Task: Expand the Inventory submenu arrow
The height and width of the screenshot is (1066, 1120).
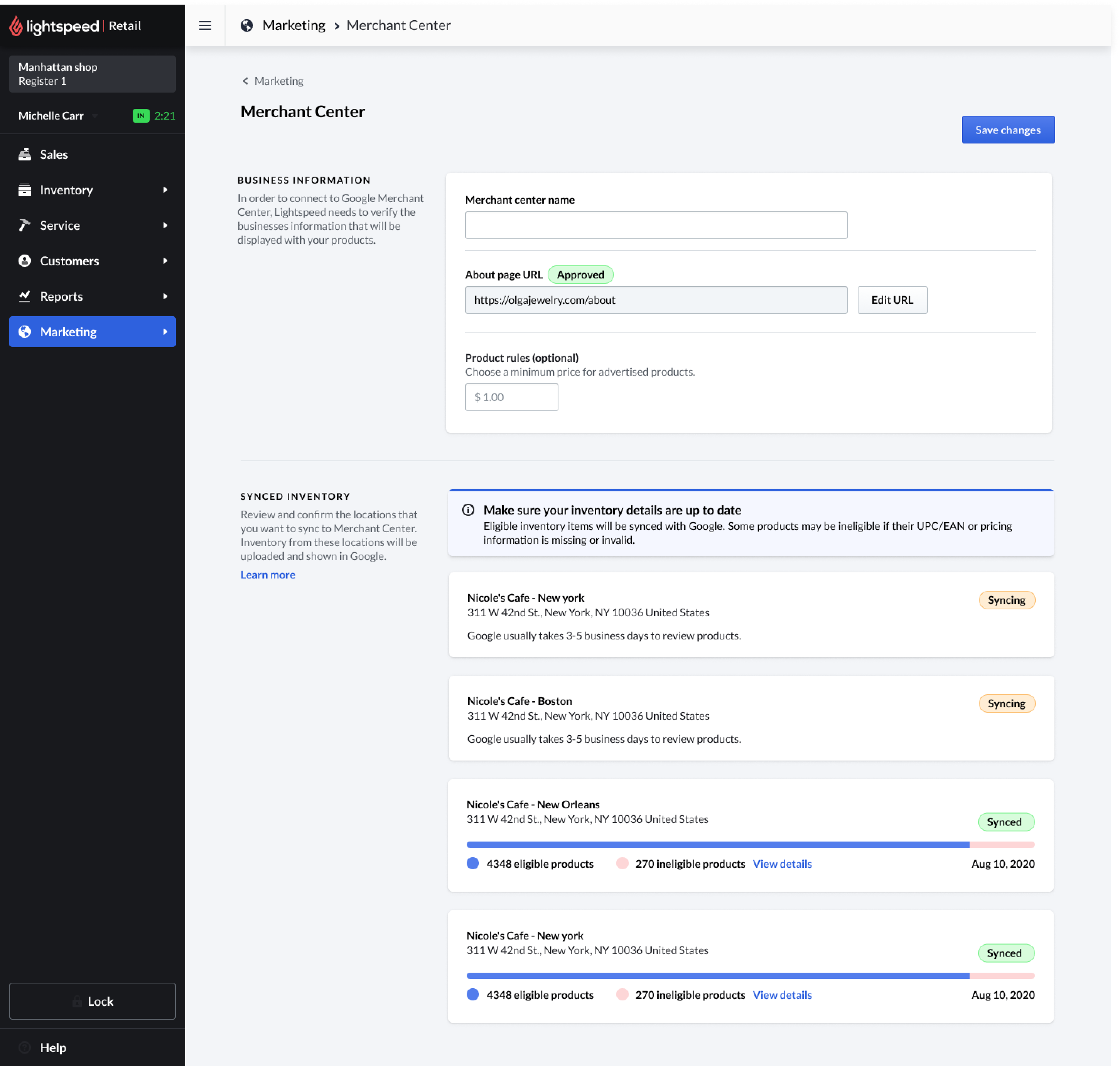Action: click(165, 190)
